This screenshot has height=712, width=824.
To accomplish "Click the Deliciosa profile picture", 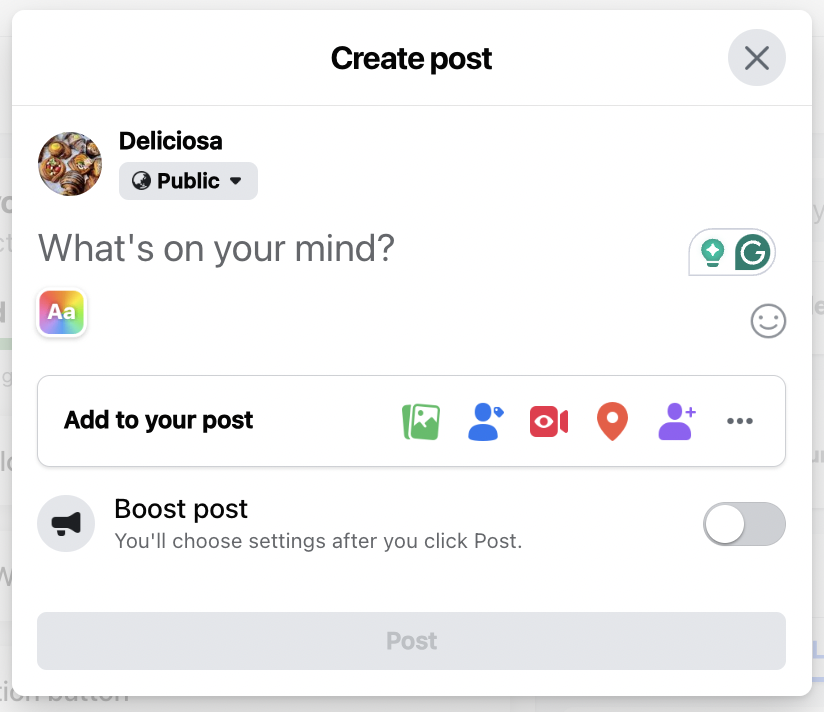I will [70, 163].
